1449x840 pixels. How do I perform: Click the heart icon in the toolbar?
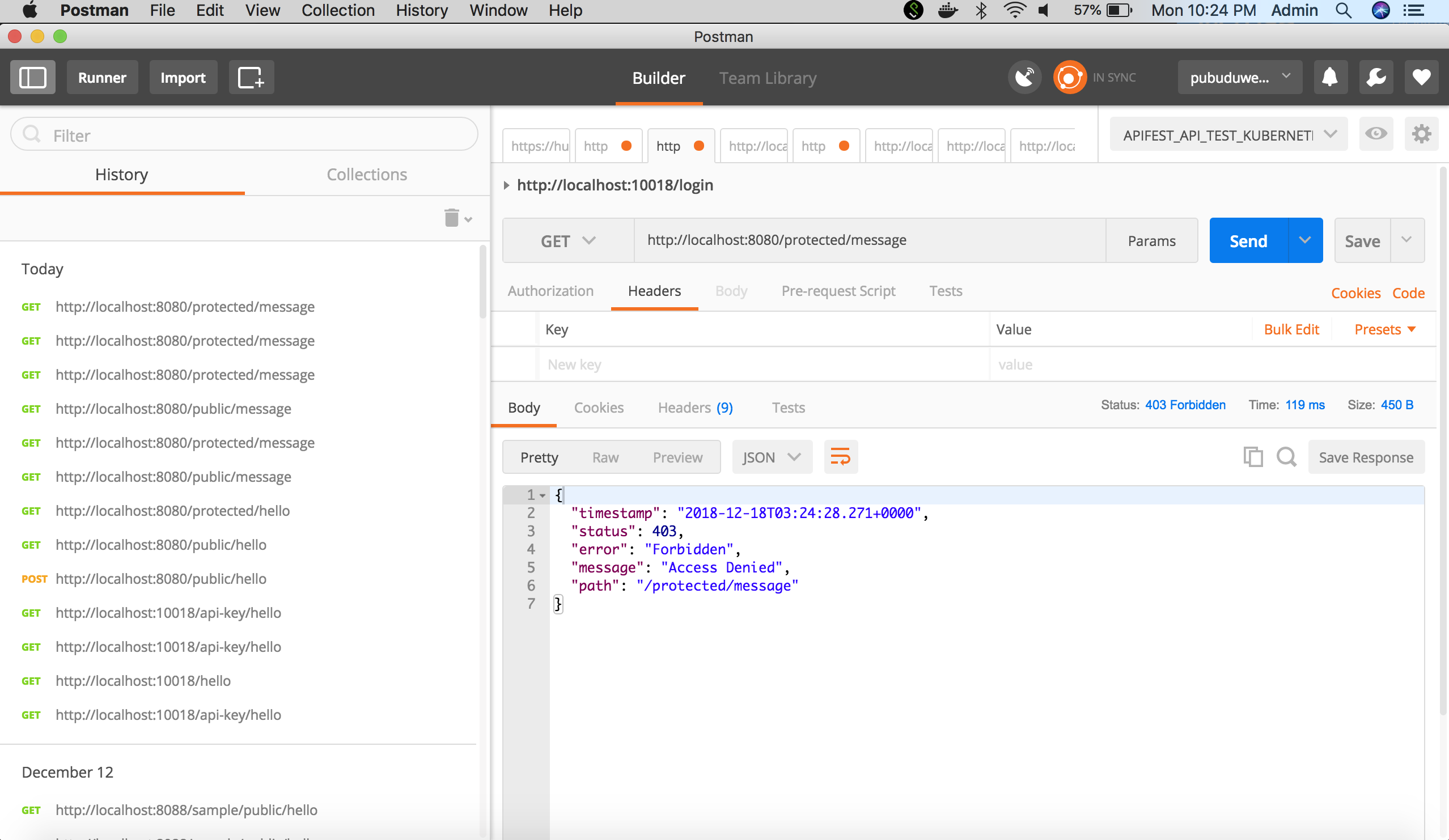tap(1421, 77)
